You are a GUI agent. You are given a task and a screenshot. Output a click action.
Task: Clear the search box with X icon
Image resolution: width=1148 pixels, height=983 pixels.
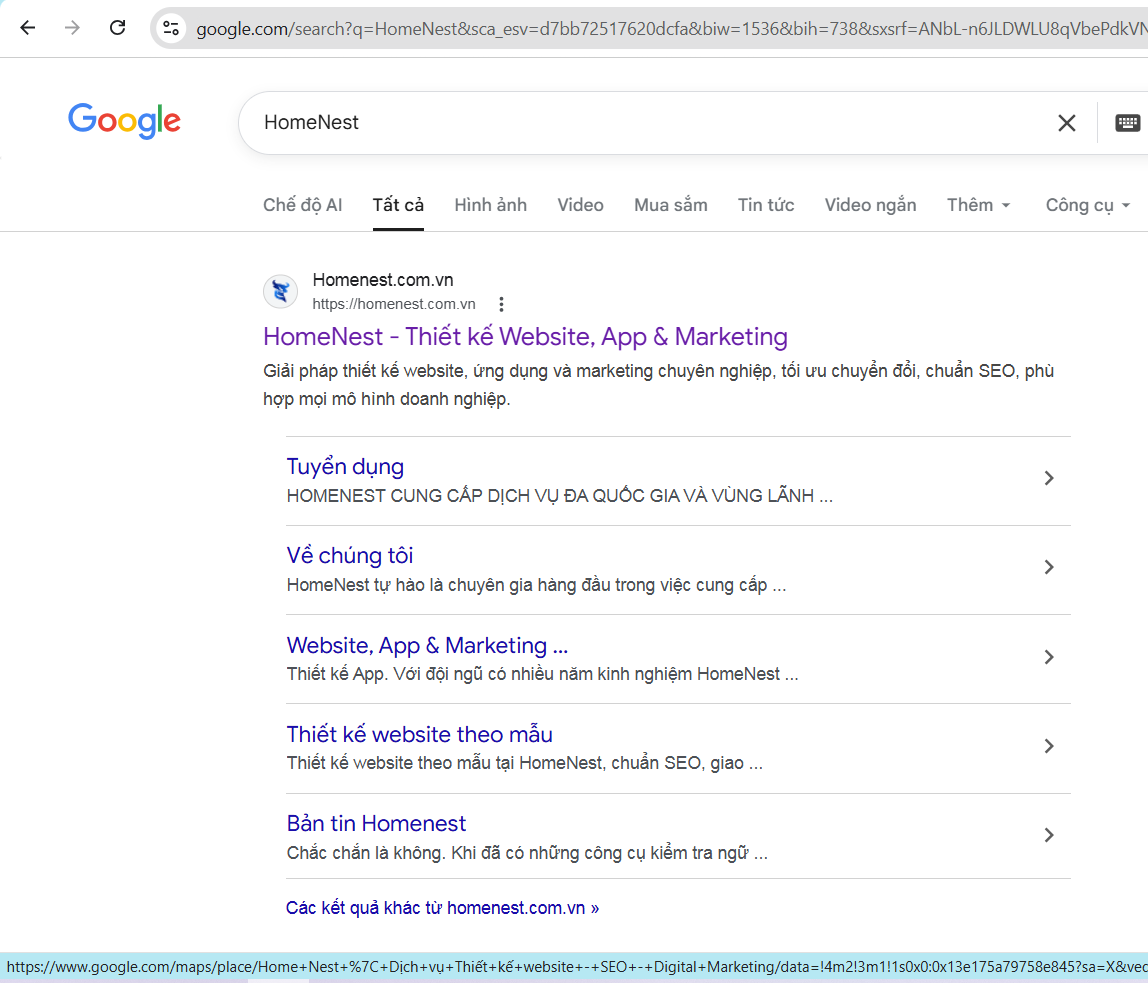(1066, 123)
